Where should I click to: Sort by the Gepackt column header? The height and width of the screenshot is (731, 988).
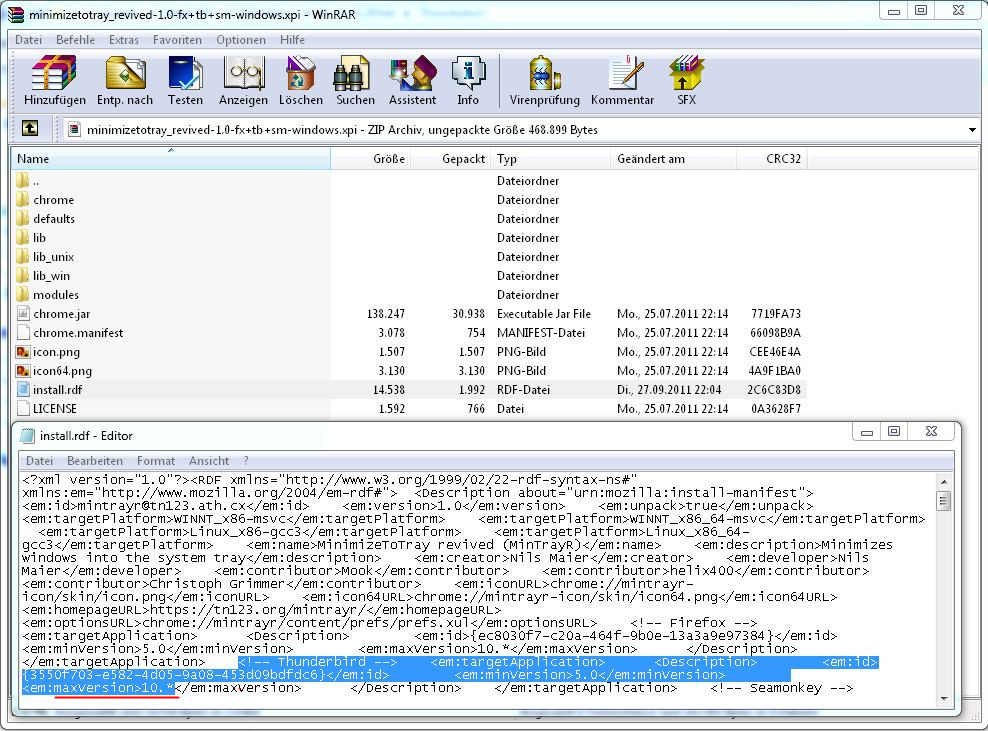pyautogui.click(x=451, y=159)
